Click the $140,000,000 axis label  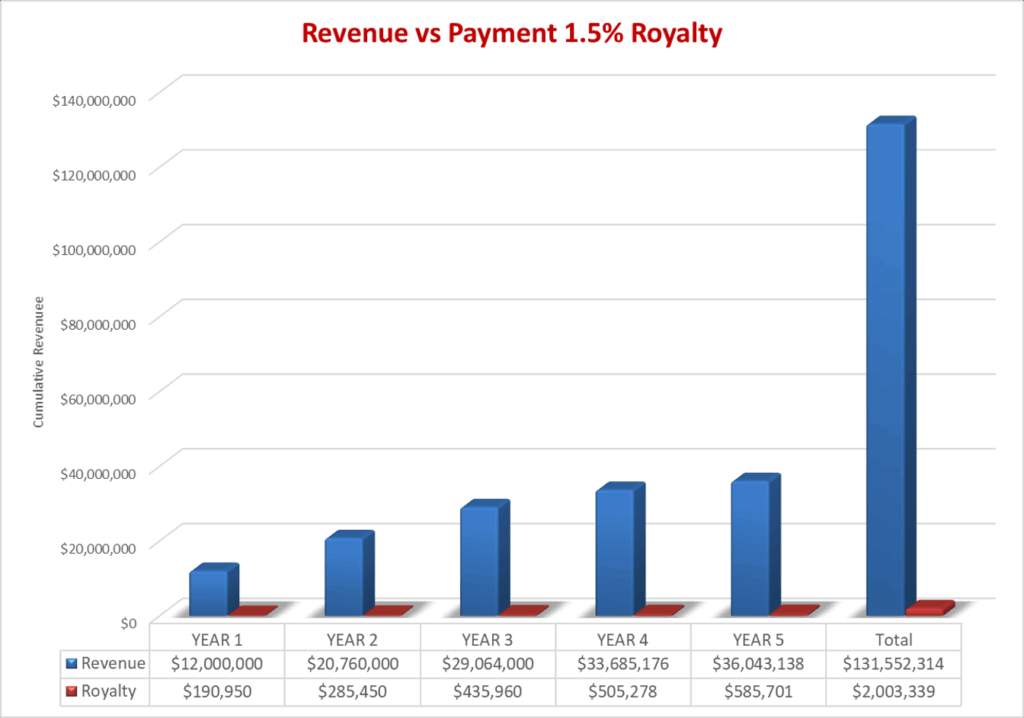[x=98, y=99]
